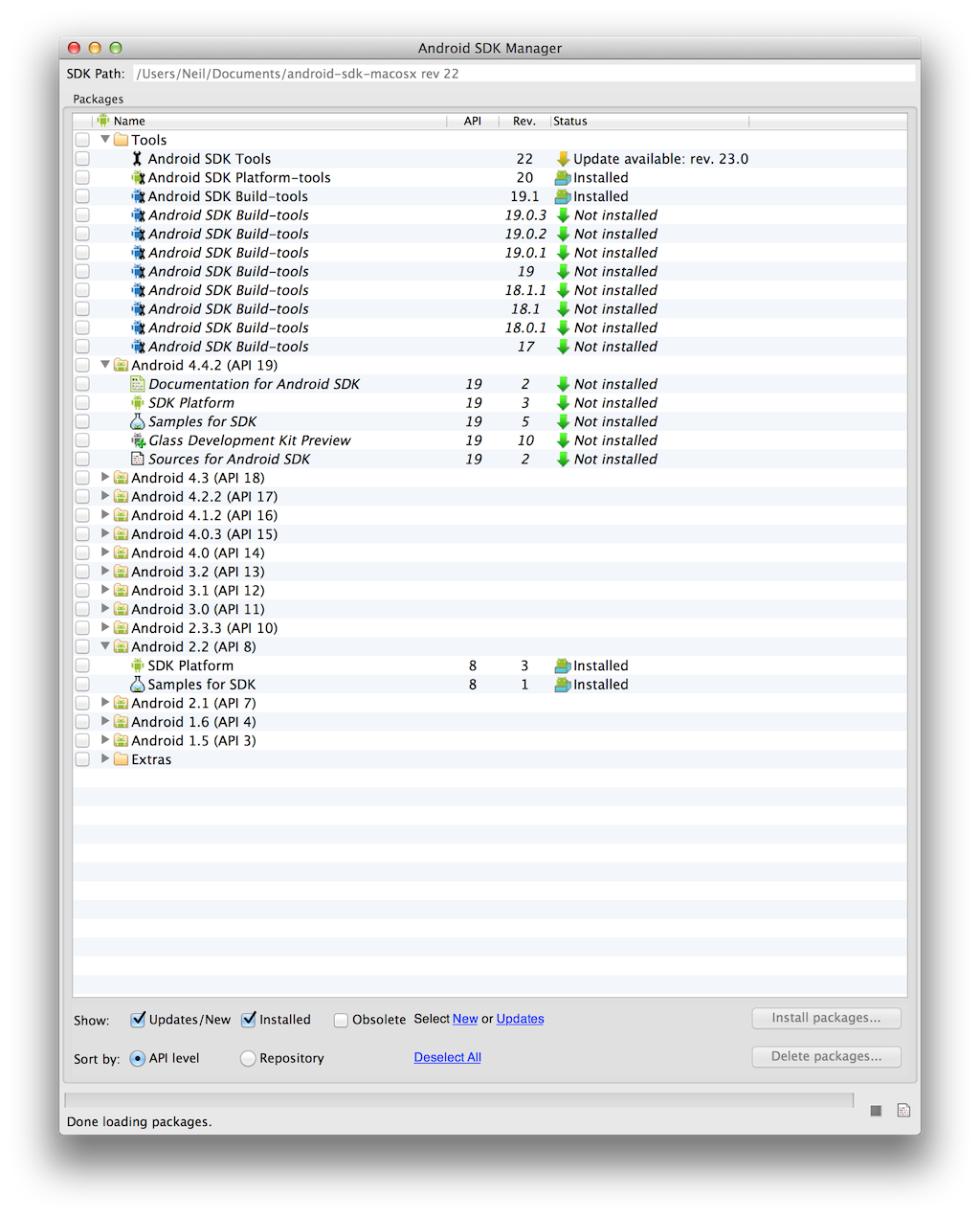Enable the Obsolete packages checkbox

click(x=341, y=1020)
